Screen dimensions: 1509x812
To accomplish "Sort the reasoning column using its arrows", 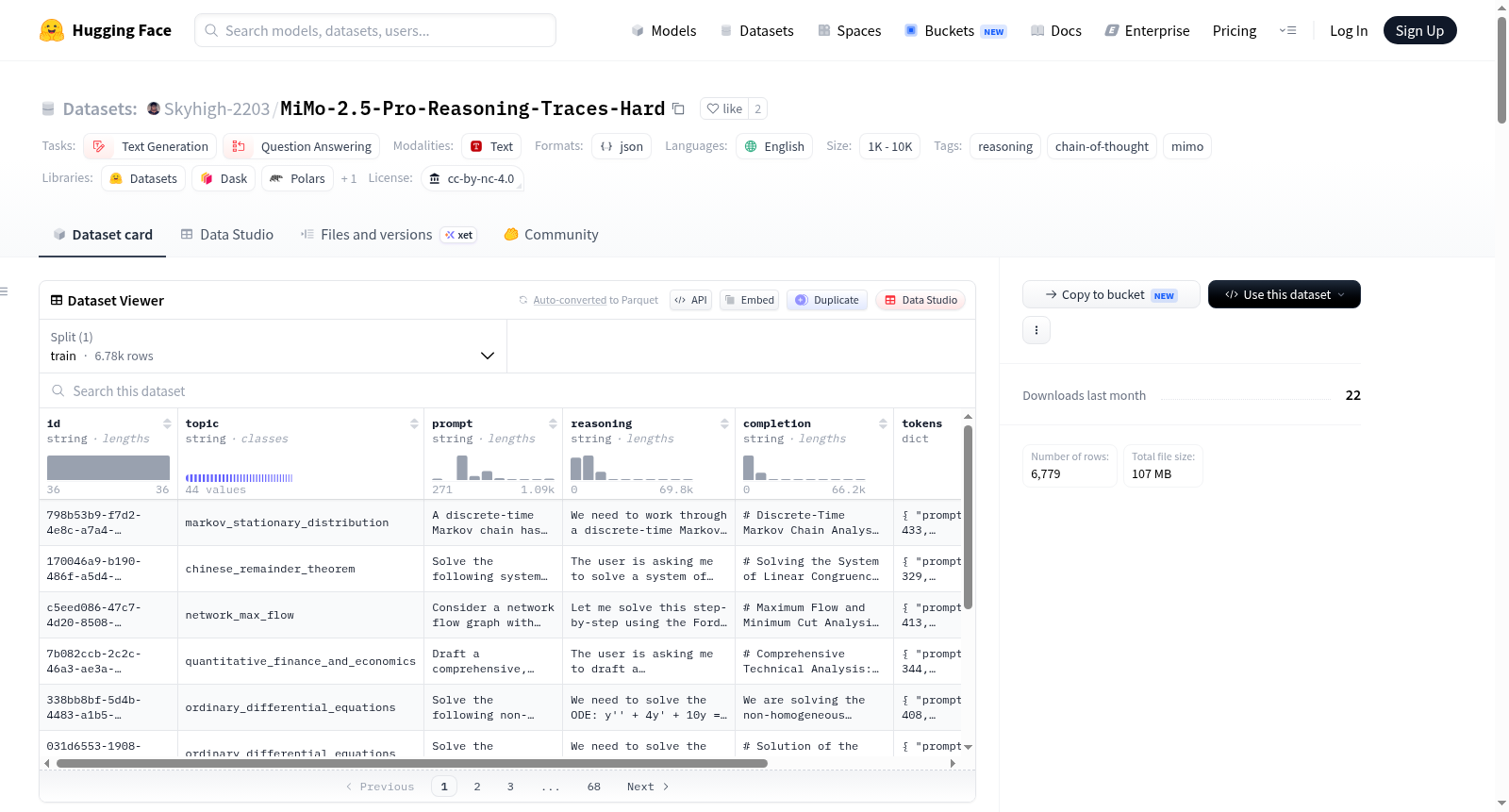I will click(x=724, y=423).
